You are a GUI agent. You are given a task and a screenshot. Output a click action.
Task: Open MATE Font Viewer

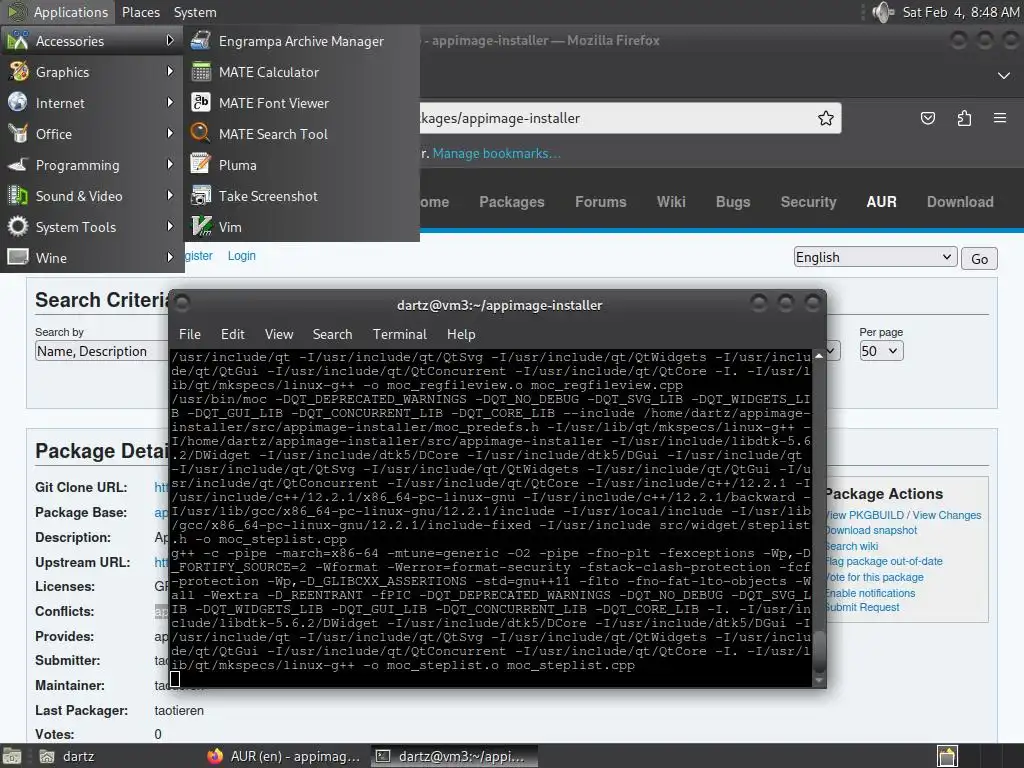coord(301,103)
